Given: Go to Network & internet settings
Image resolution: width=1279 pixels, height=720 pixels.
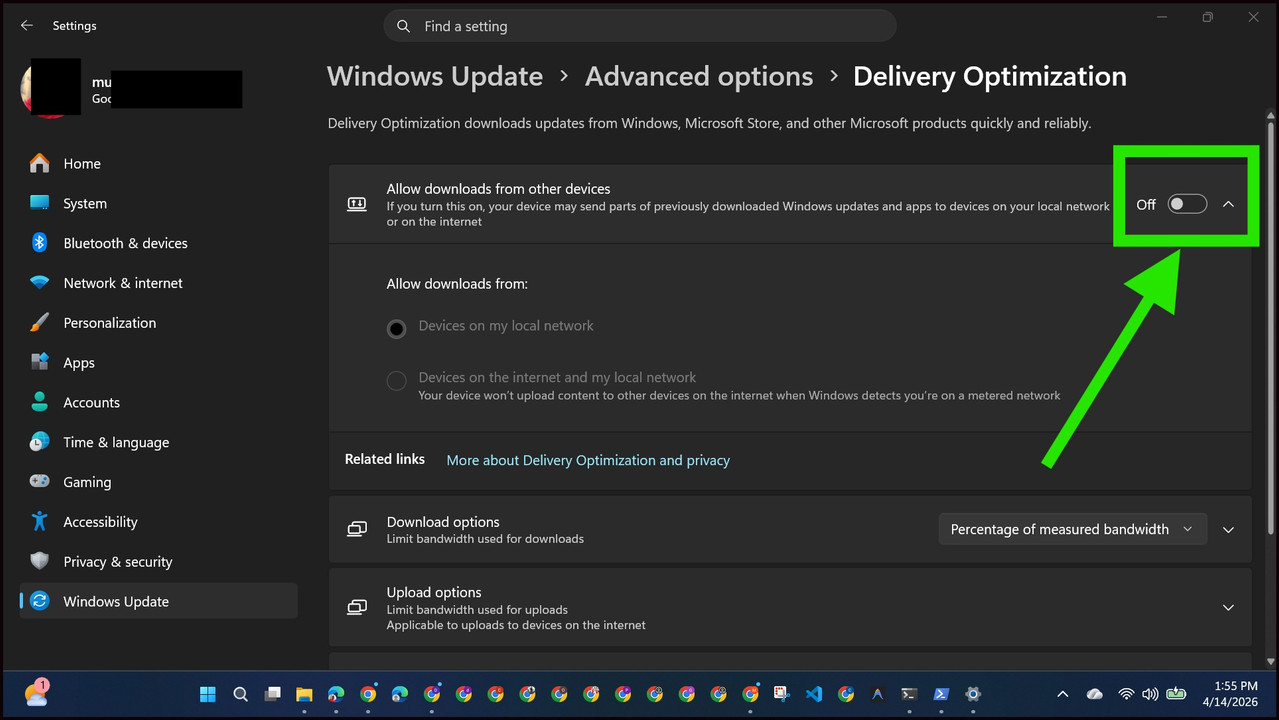Looking at the screenshot, I should click(x=159, y=283).
